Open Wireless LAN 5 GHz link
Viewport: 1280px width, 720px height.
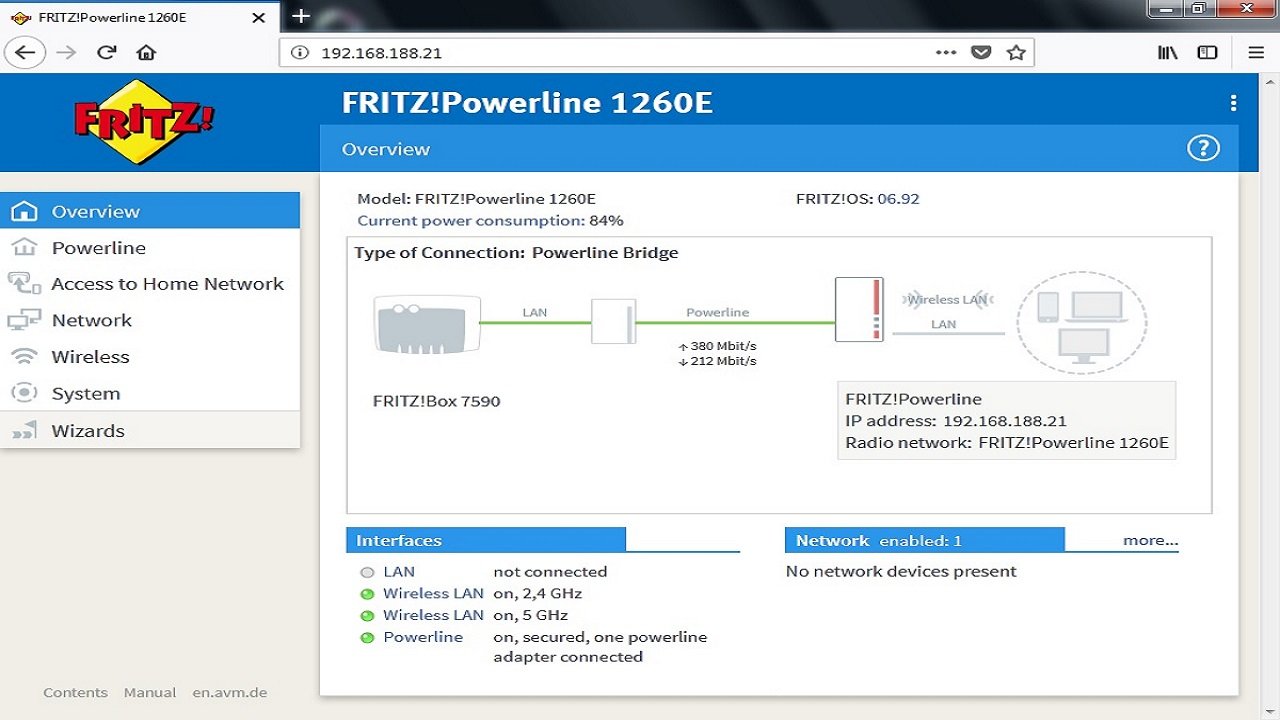[433, 615]
